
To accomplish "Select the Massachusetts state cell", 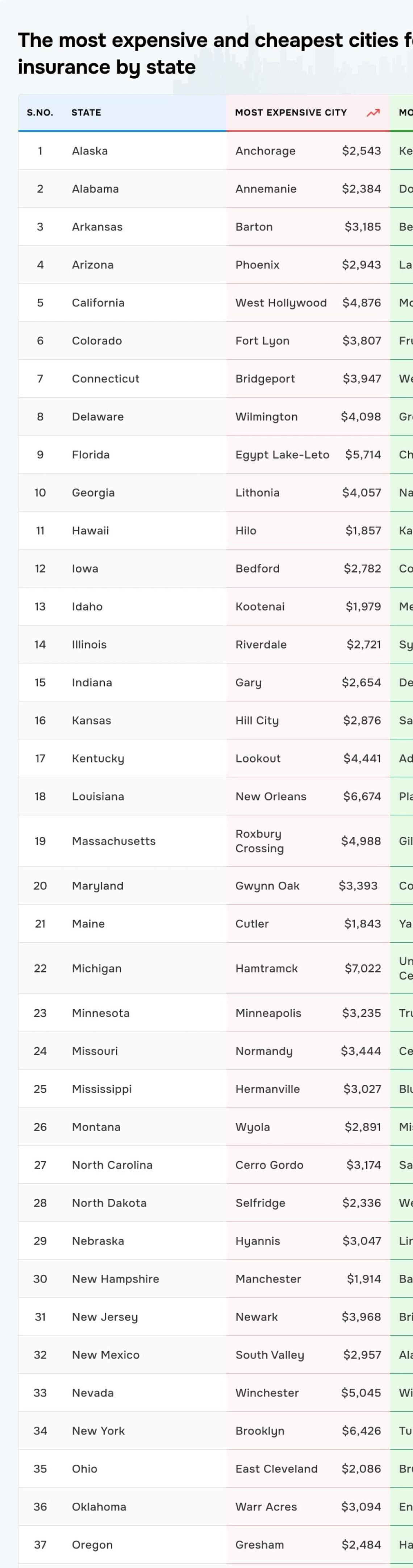I will click(x=114, y=841).
